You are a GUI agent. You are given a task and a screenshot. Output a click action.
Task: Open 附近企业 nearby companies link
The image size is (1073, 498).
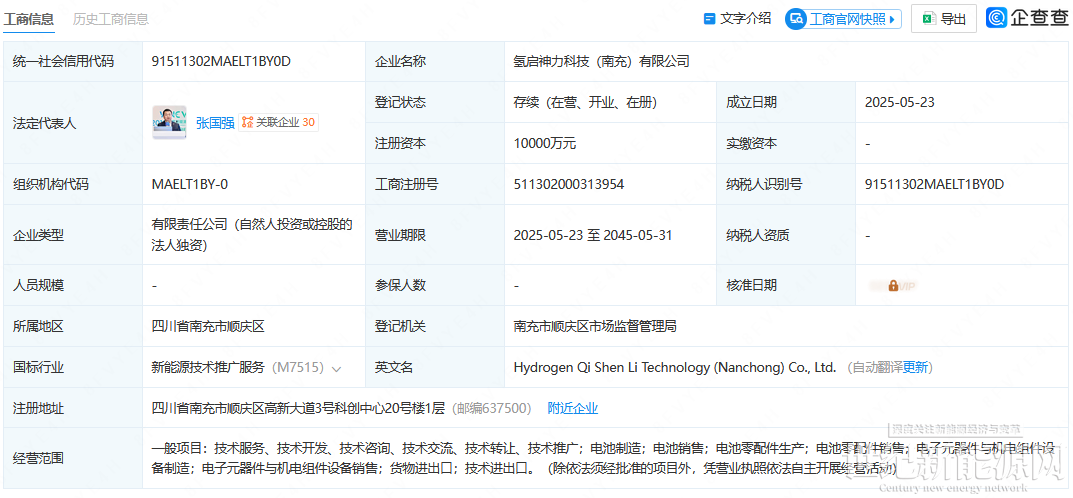[x=572, y=408]
